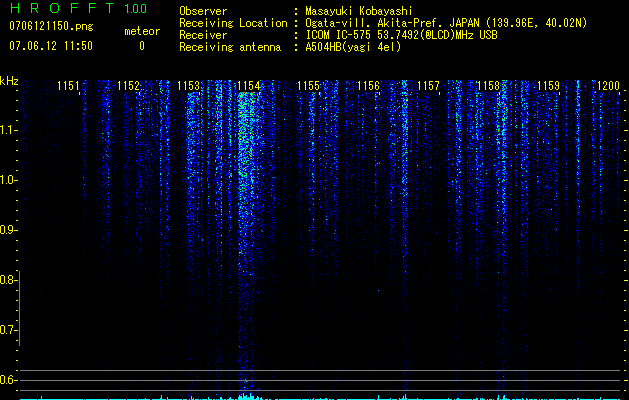Click the 1153 time marker
Image resolution: width=629 pixels, height=400 pixels.
pyautogui.click(x=188, y=86)
